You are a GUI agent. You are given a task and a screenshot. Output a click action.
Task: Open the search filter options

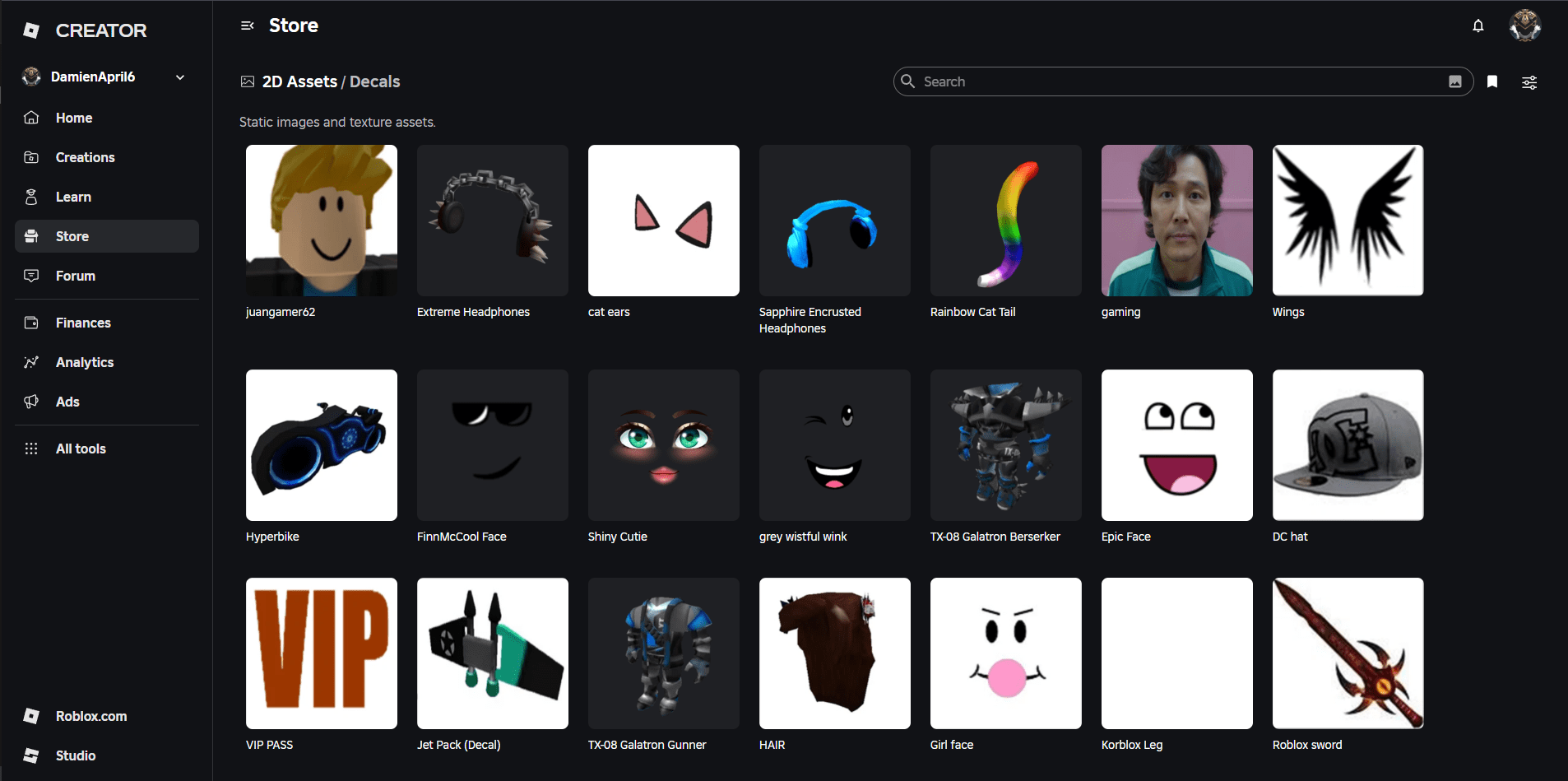(x=1529, y=81)
